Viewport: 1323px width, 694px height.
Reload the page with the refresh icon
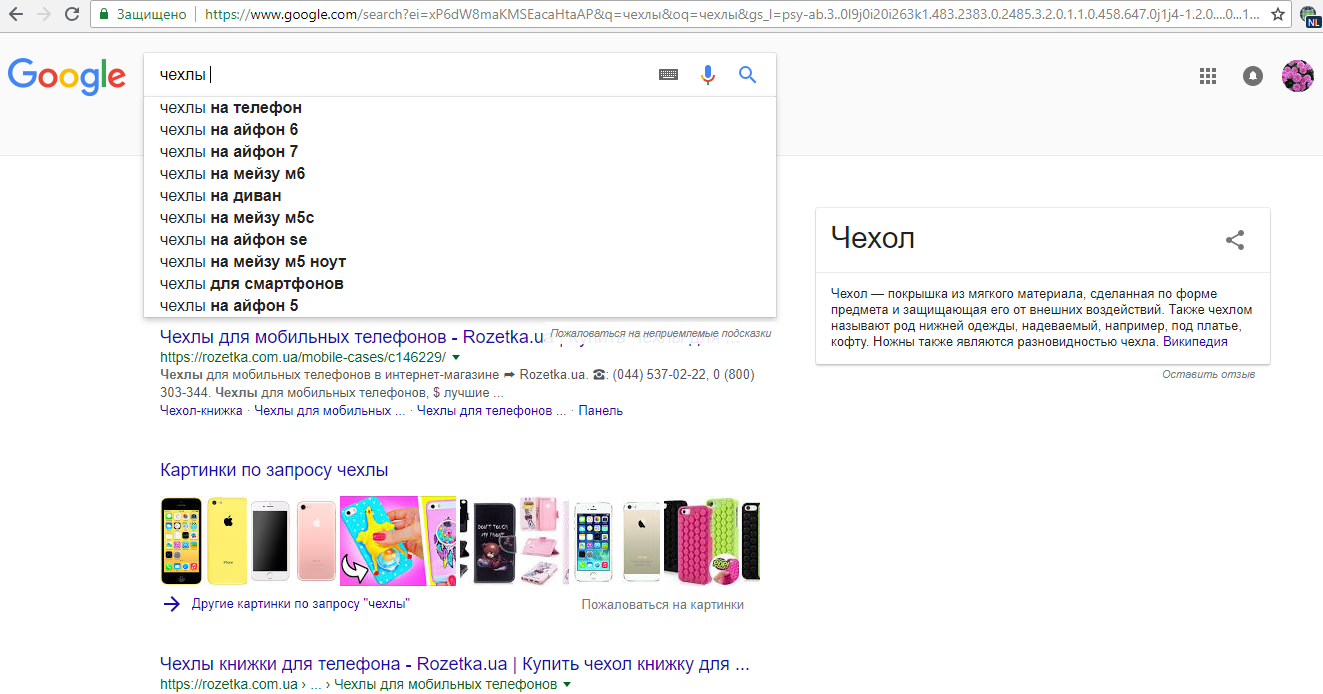point(72,14)
